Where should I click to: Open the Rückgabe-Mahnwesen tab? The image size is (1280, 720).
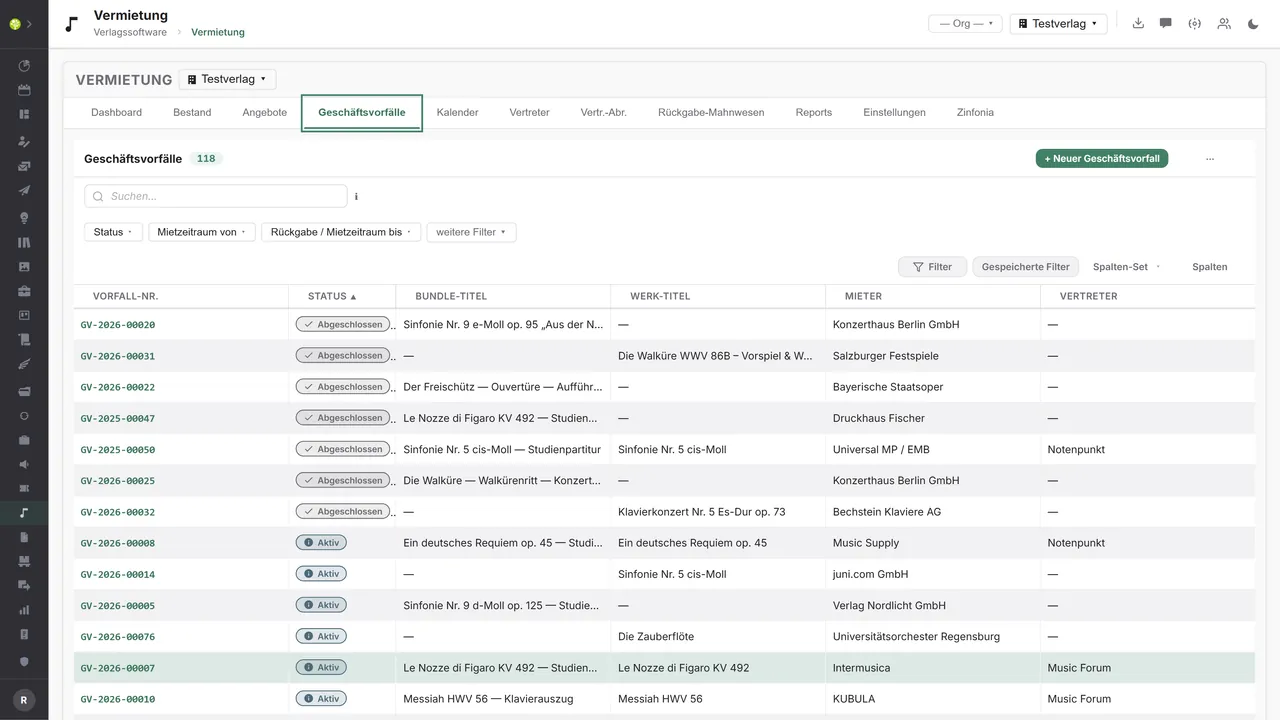(x=711, y=112)
